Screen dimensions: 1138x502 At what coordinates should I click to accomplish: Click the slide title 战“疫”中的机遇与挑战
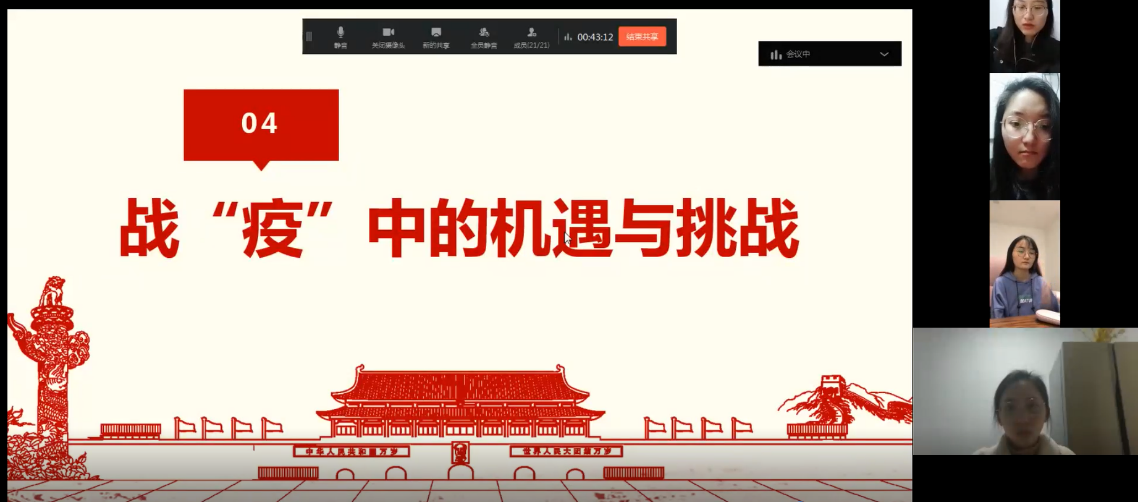(x=459, y=229)
